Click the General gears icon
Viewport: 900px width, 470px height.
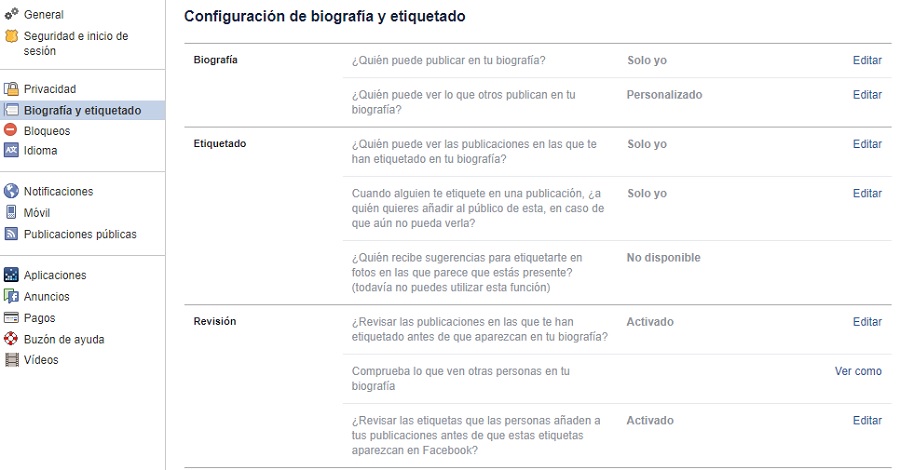11,15
